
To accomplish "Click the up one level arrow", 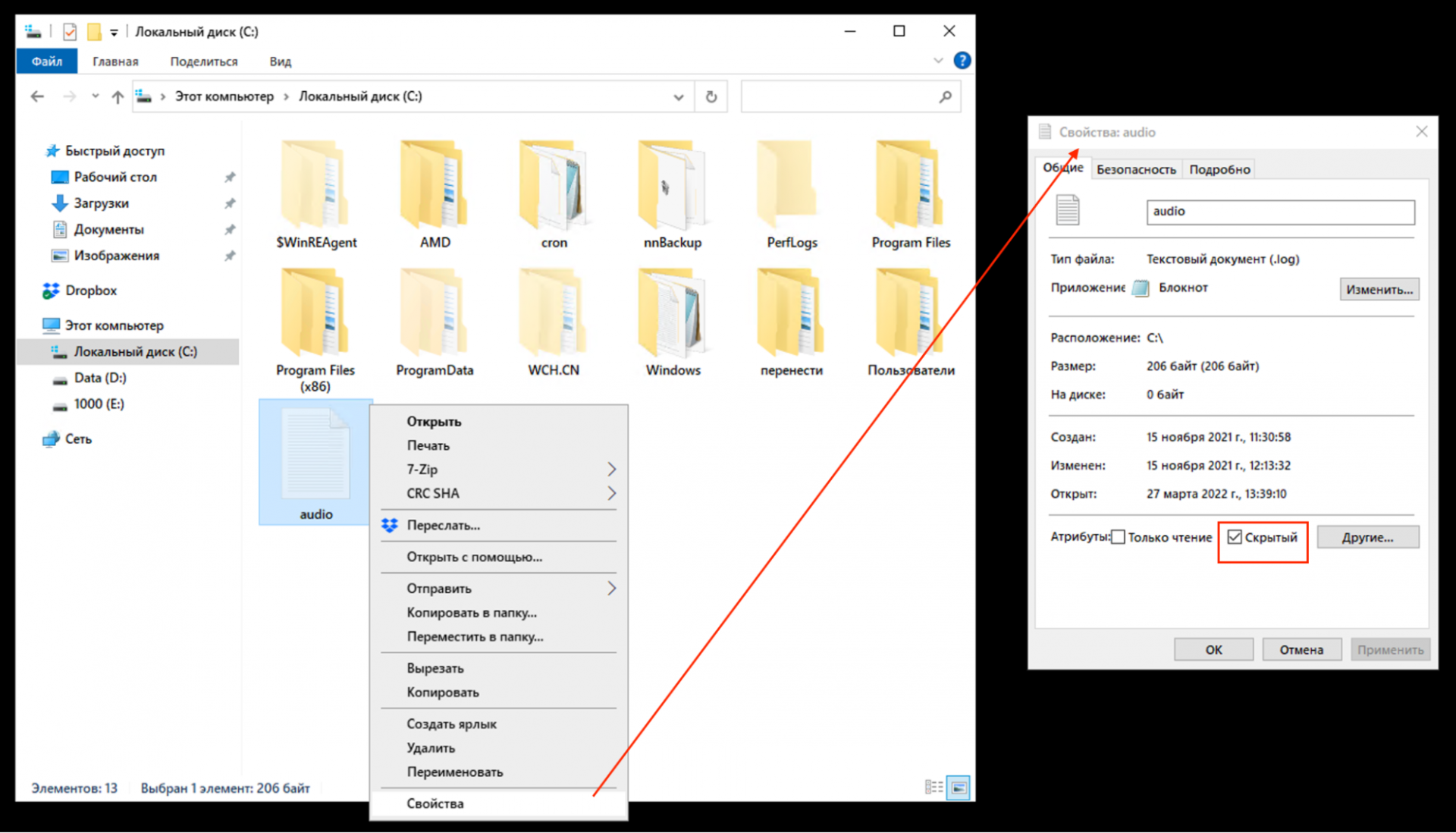I will point(118,96).
